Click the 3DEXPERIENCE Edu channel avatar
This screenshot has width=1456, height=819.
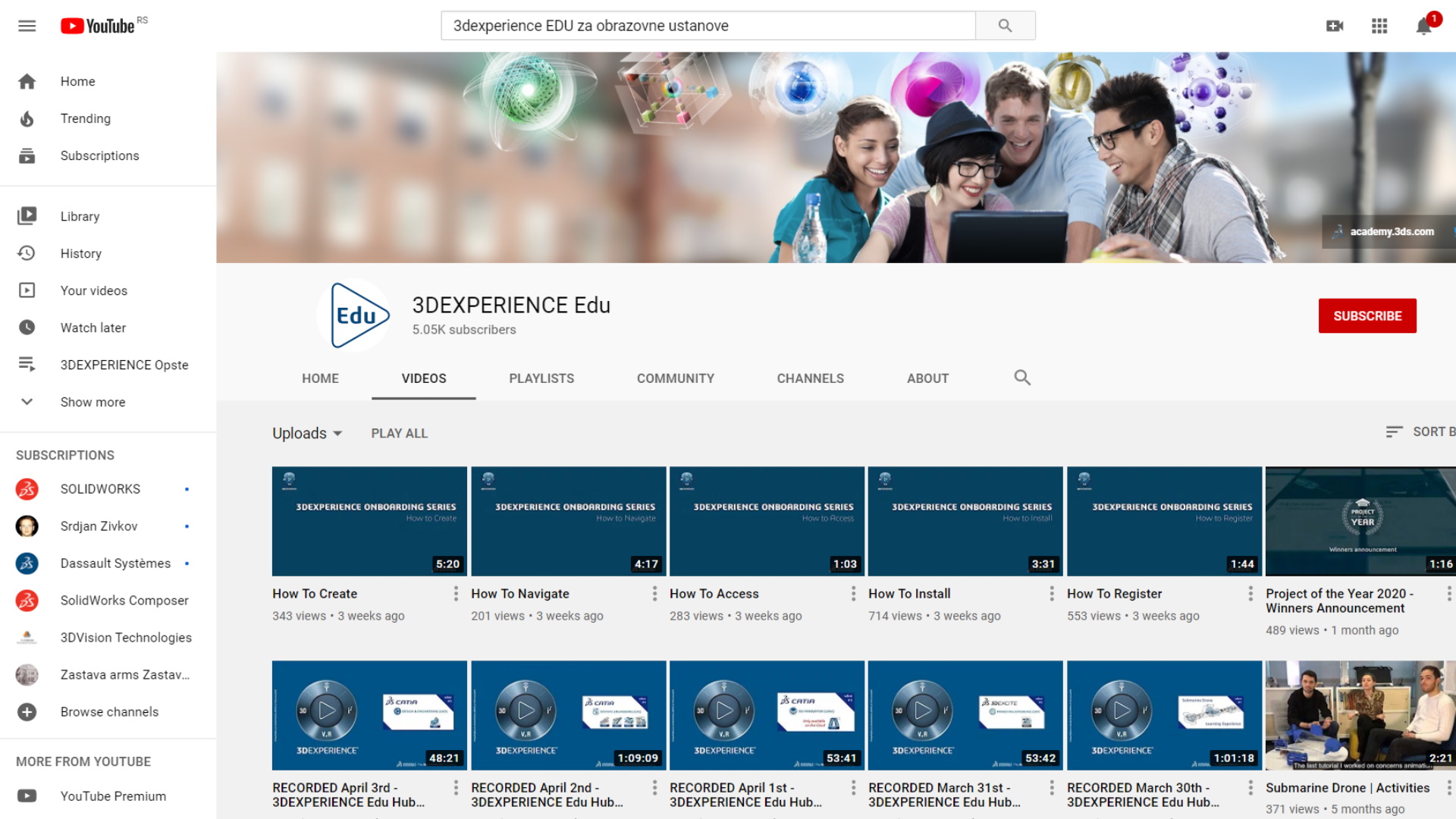click(x=353, y=316)
